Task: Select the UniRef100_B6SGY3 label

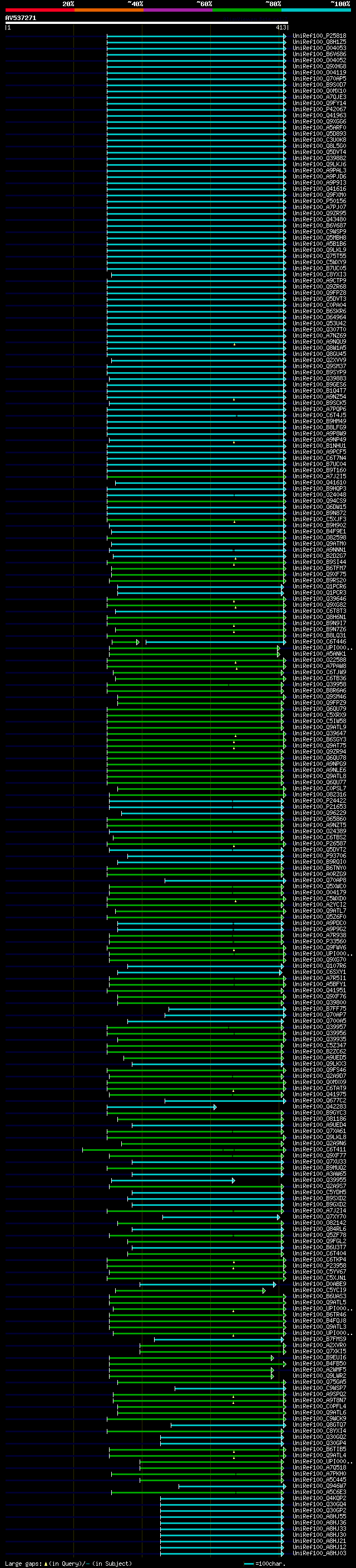Action: (x=319, y=740)
